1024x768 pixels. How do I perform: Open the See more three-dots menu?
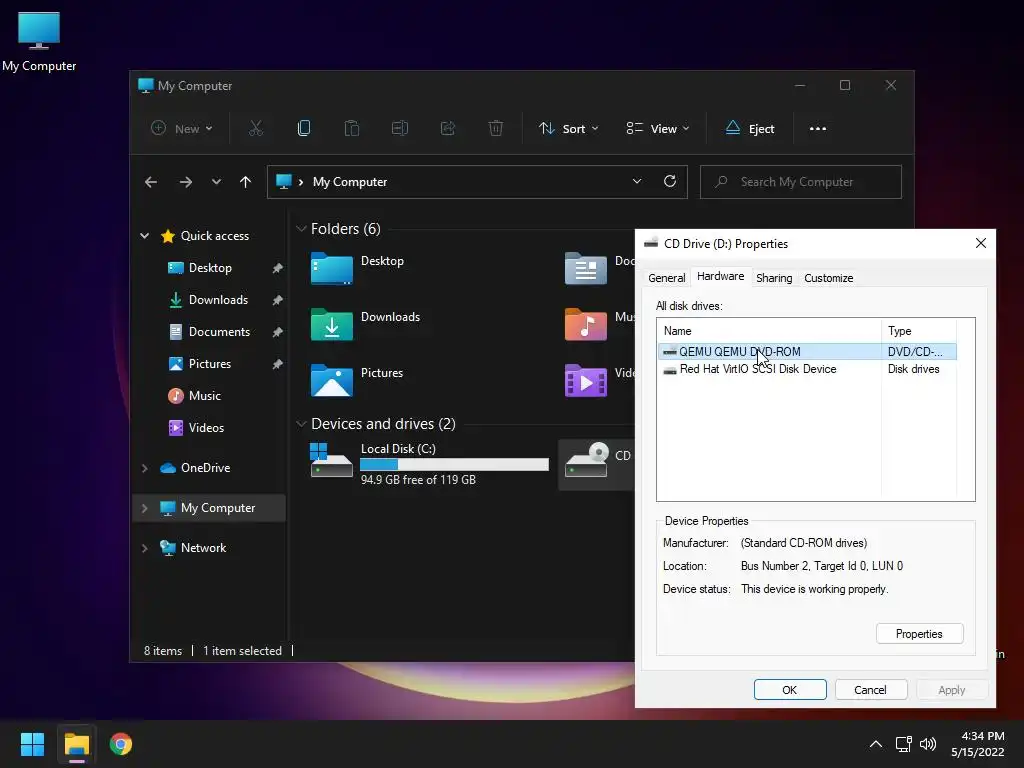click(x=818, y=129)
